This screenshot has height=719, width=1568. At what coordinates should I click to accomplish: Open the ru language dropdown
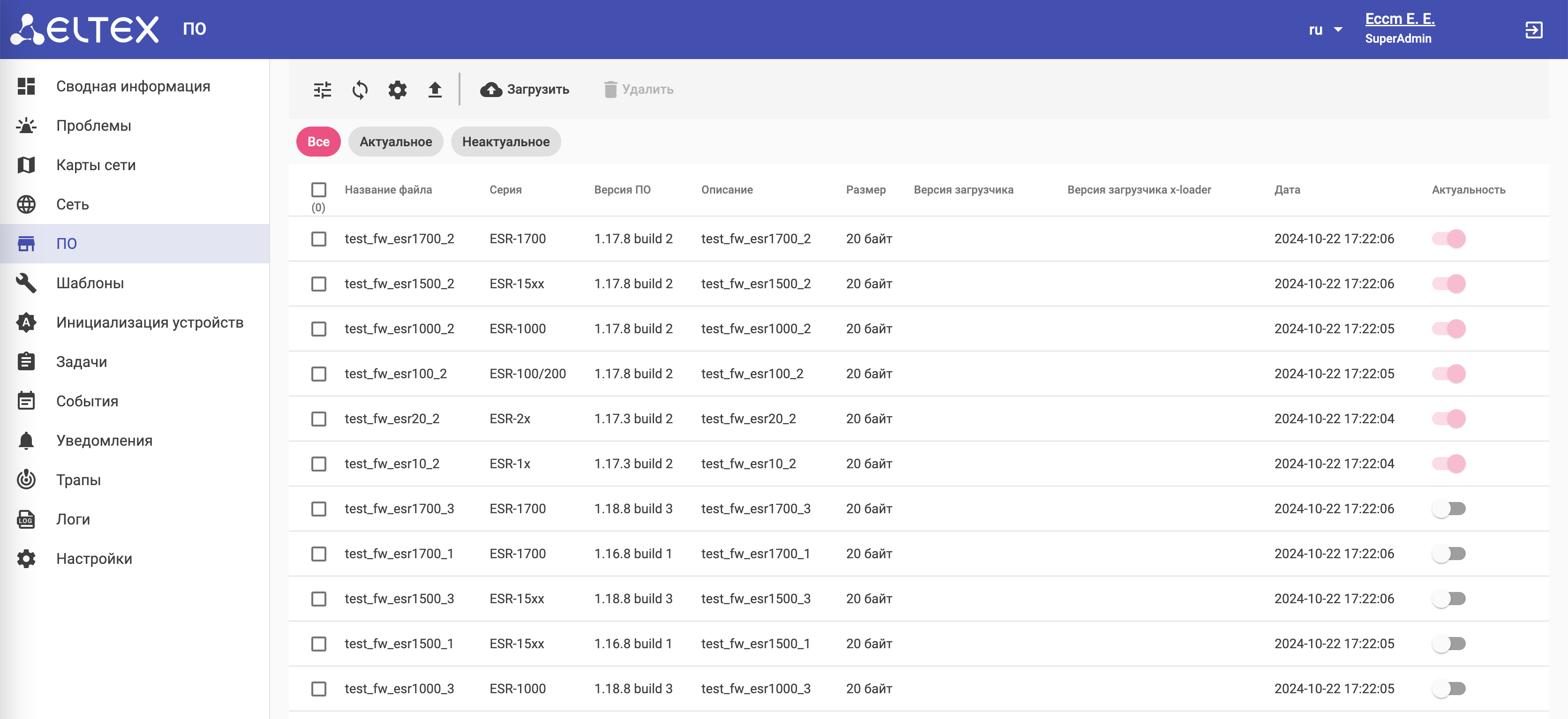click(1325, 30)
